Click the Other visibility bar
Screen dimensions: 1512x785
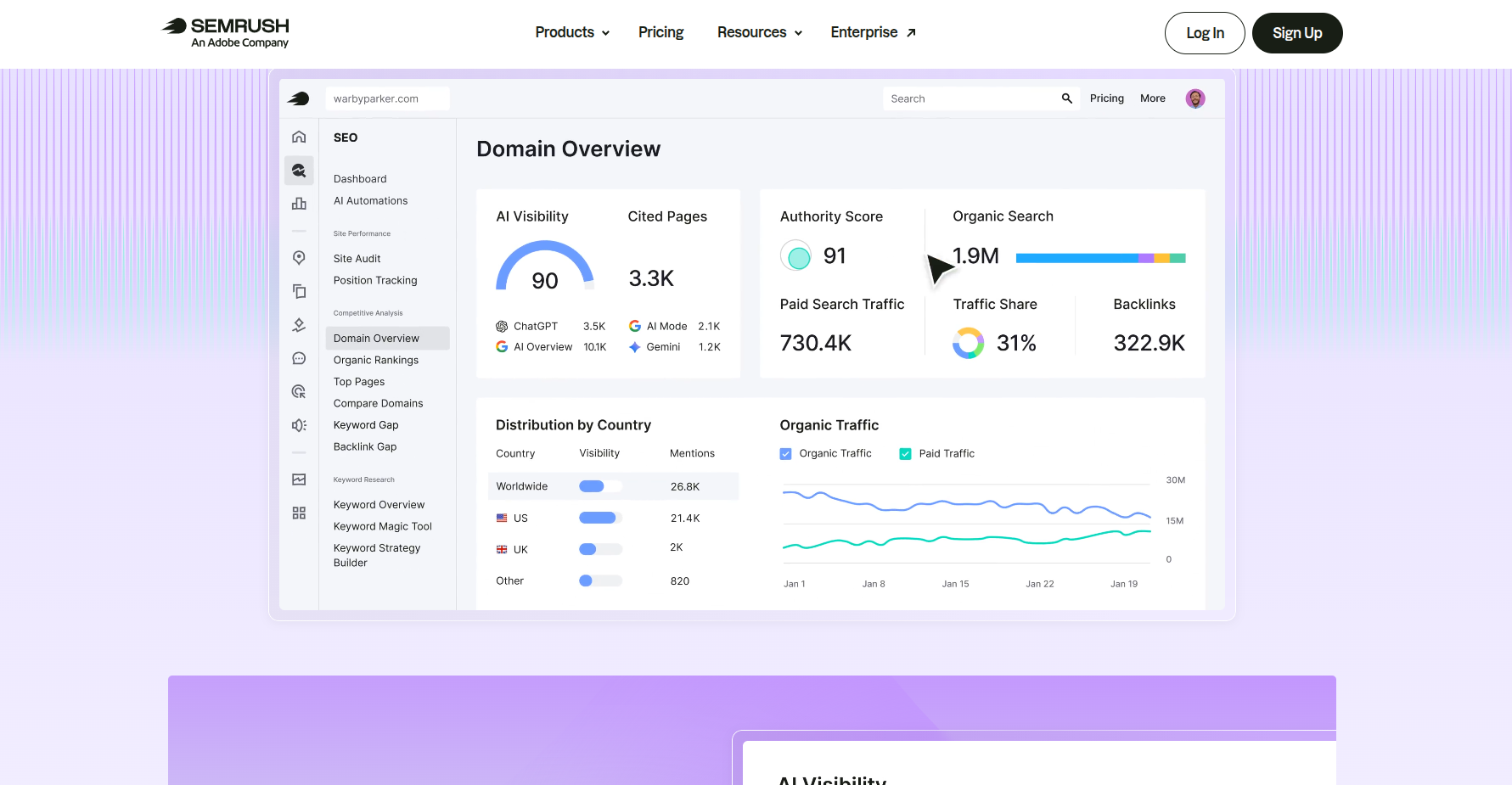pyautogui.click(x=600, y=580)
